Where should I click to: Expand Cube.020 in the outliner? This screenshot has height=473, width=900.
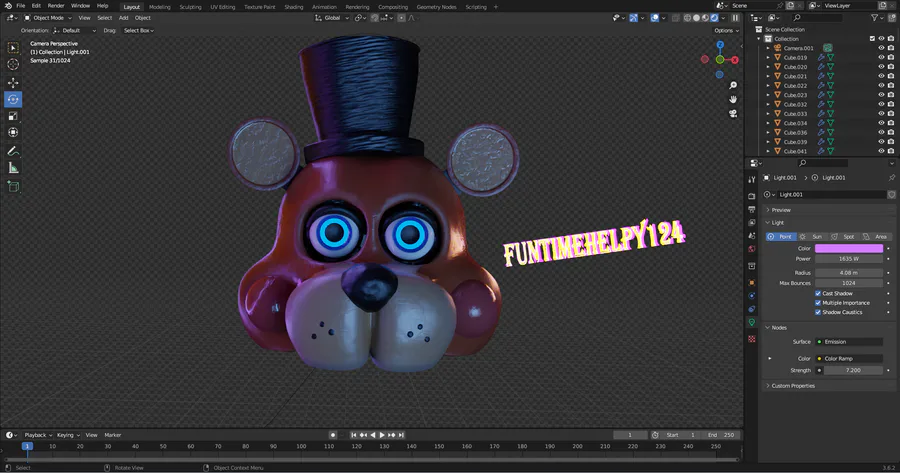[x=768, y=67]
